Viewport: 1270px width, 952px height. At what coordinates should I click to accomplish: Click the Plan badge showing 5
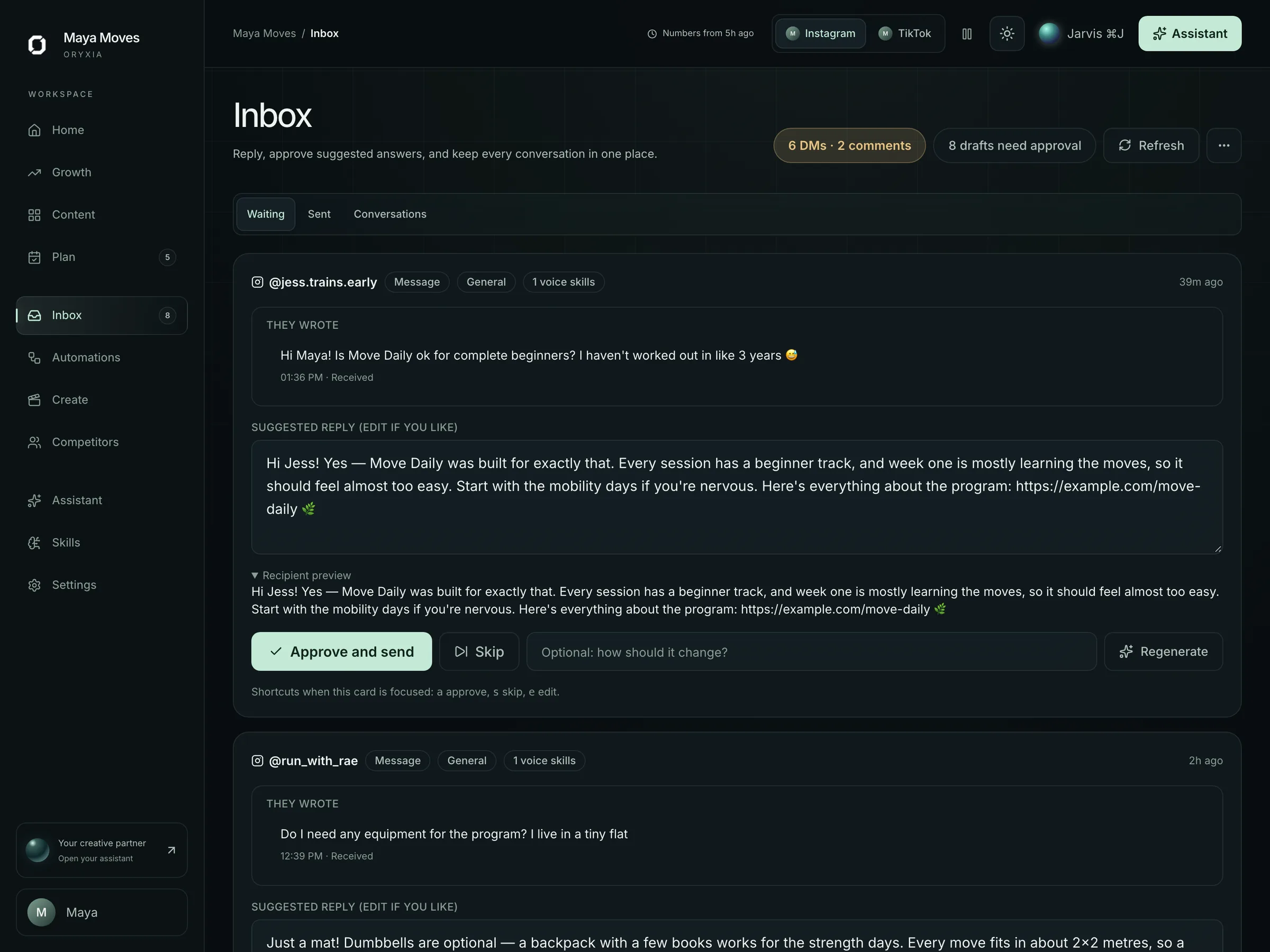click(167, 257)
